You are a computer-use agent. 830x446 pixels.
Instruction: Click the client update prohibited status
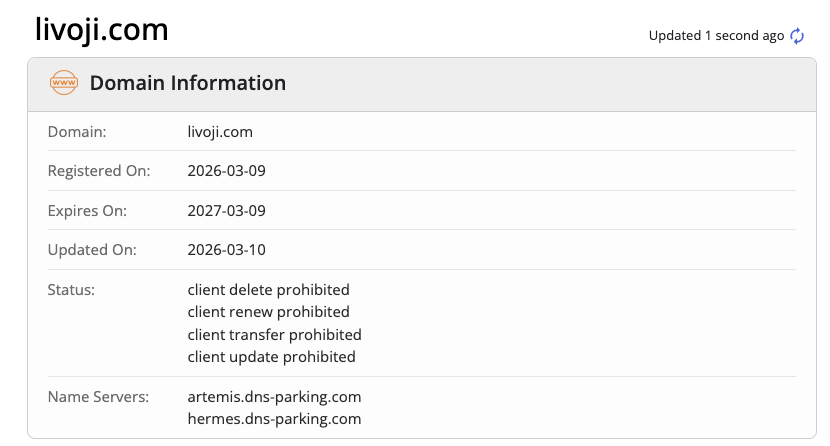coord(272,357)
